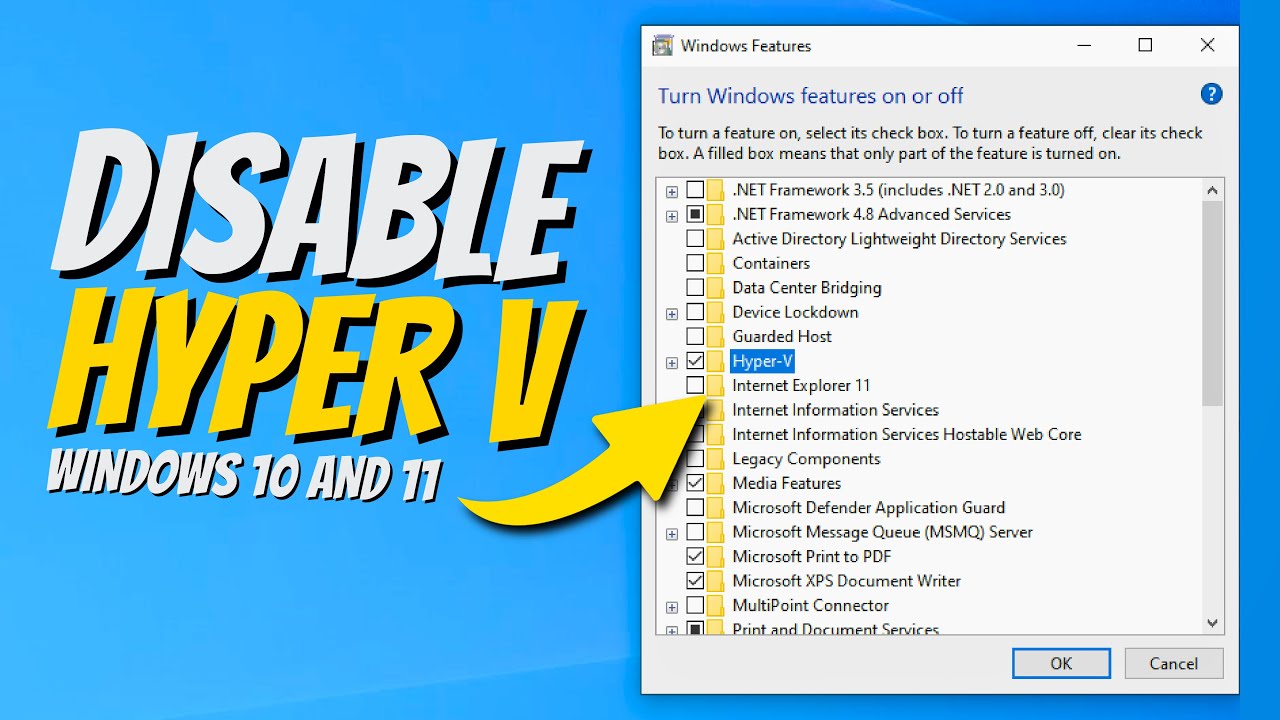Click the folder icon beside .NET Framework 4.8 Advanced Services
The height and width of the screenshot is (720, 1280).
[x=715, y=214]
